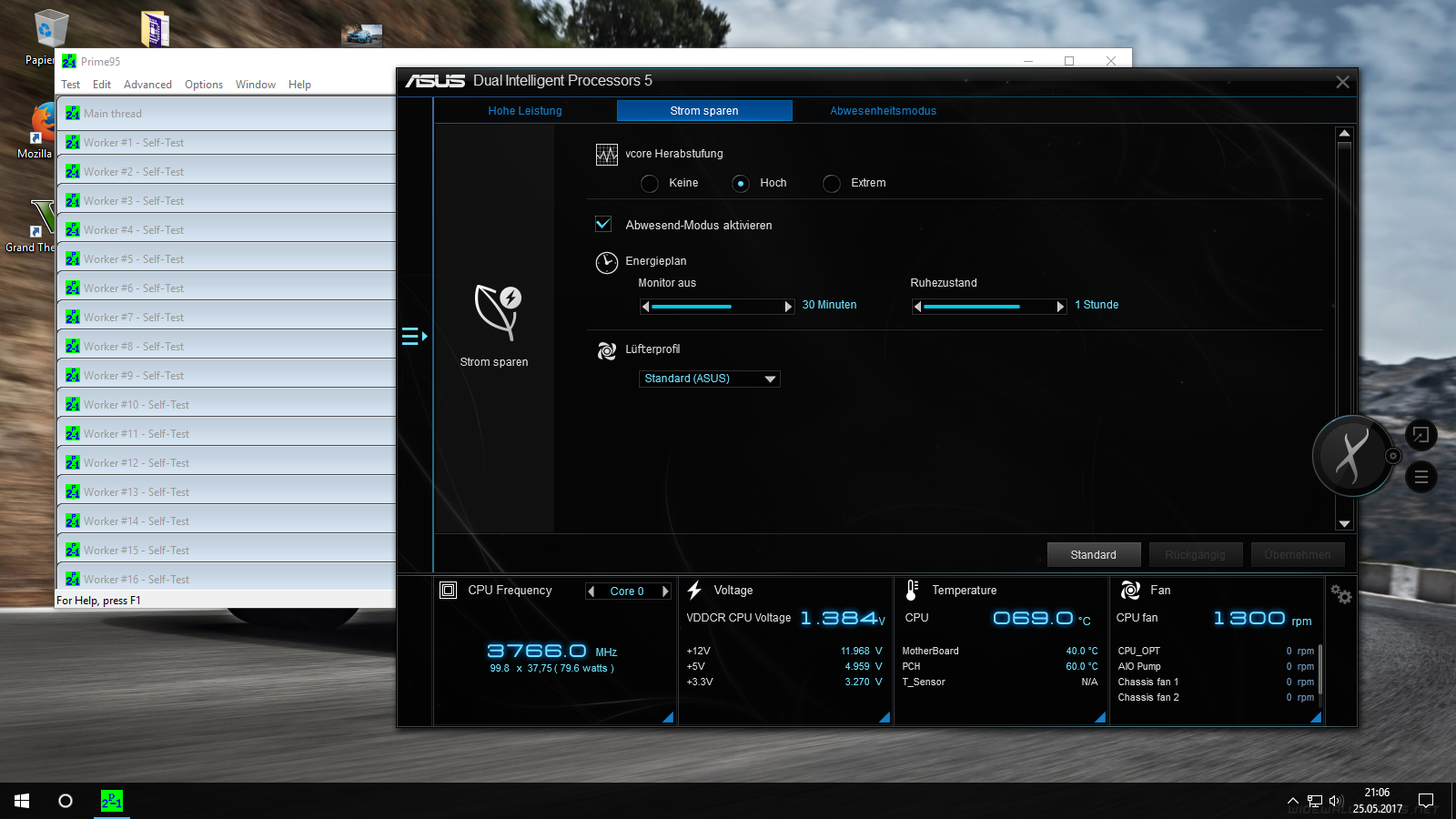This screenshot has height=819, width=1456.
Task: Click Prime95 icon on taskbar
Action: click(x=111, y=801)
